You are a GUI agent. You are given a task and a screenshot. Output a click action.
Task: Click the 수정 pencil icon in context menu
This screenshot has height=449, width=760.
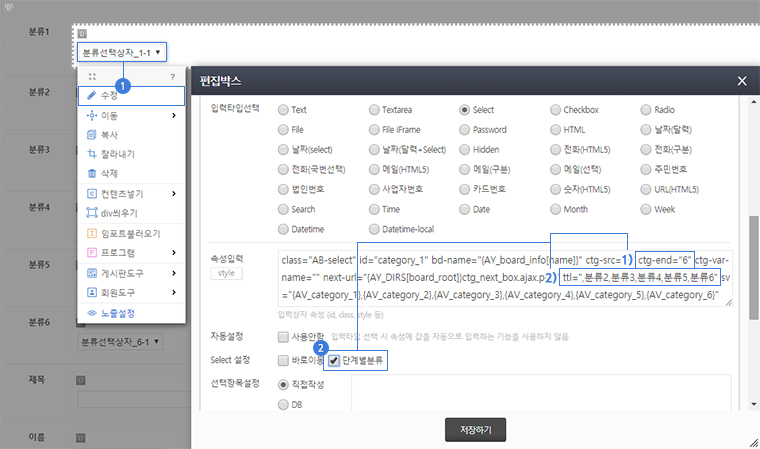[92, 96]
